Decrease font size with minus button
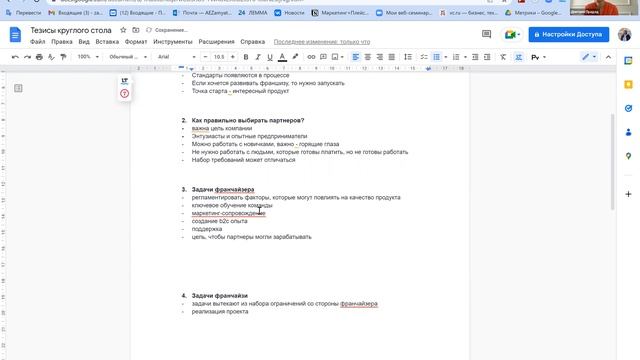The width and height of the screenshot is (640, 360). point(205,57)
